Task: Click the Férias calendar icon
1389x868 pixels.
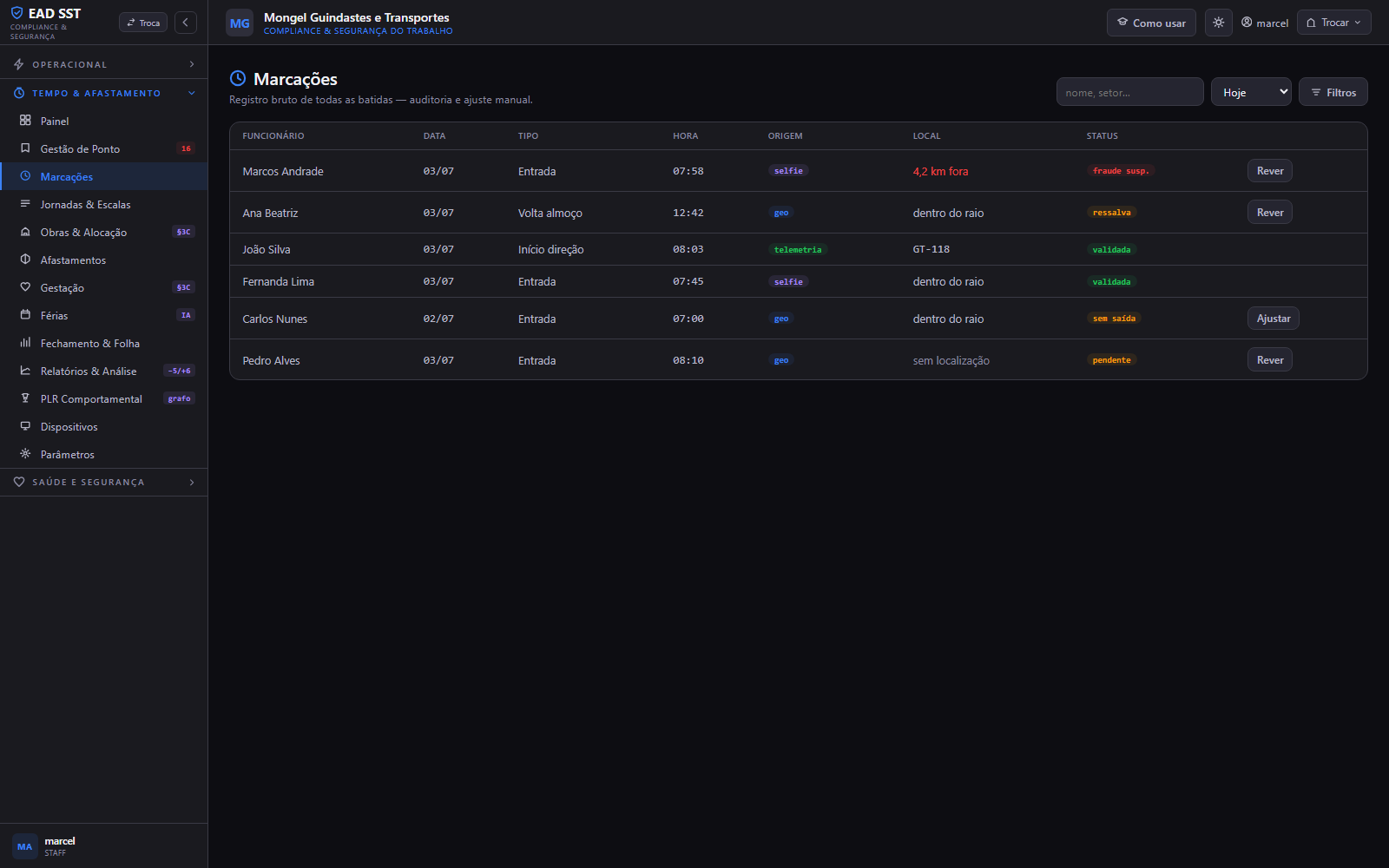Action: 25,315
